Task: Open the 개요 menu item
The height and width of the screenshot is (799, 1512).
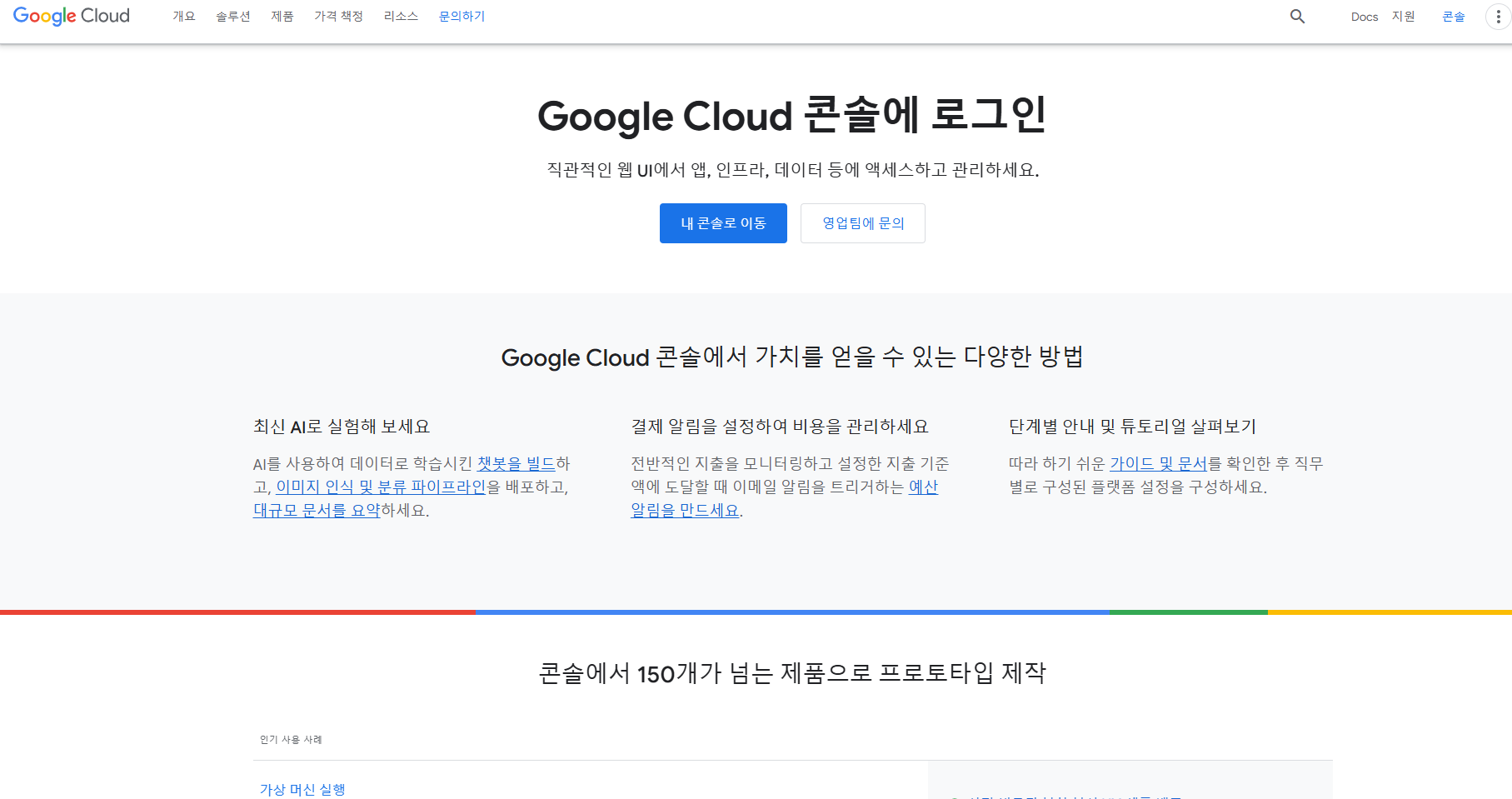Action: pyautogui.click(x=183, y=16)
